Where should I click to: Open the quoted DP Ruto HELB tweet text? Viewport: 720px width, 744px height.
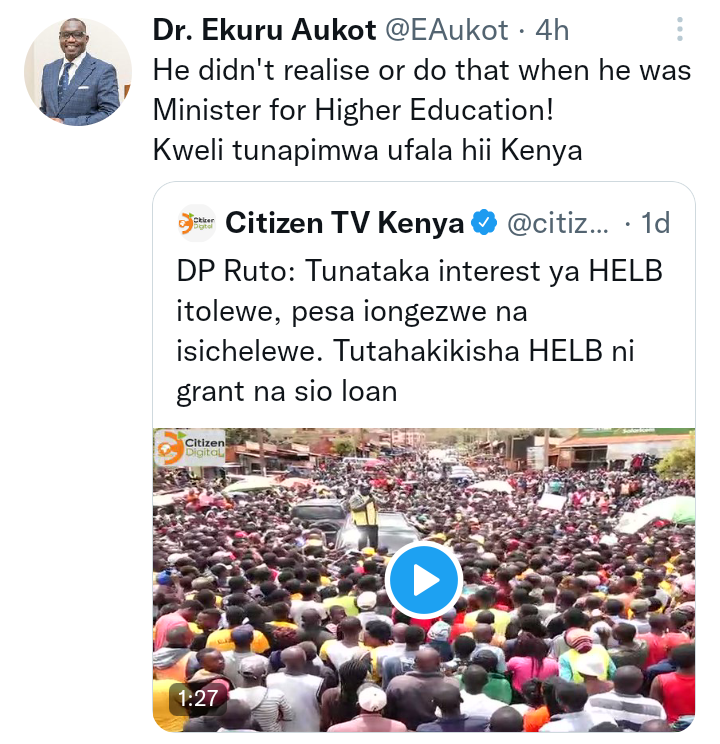tap(420, 332)
